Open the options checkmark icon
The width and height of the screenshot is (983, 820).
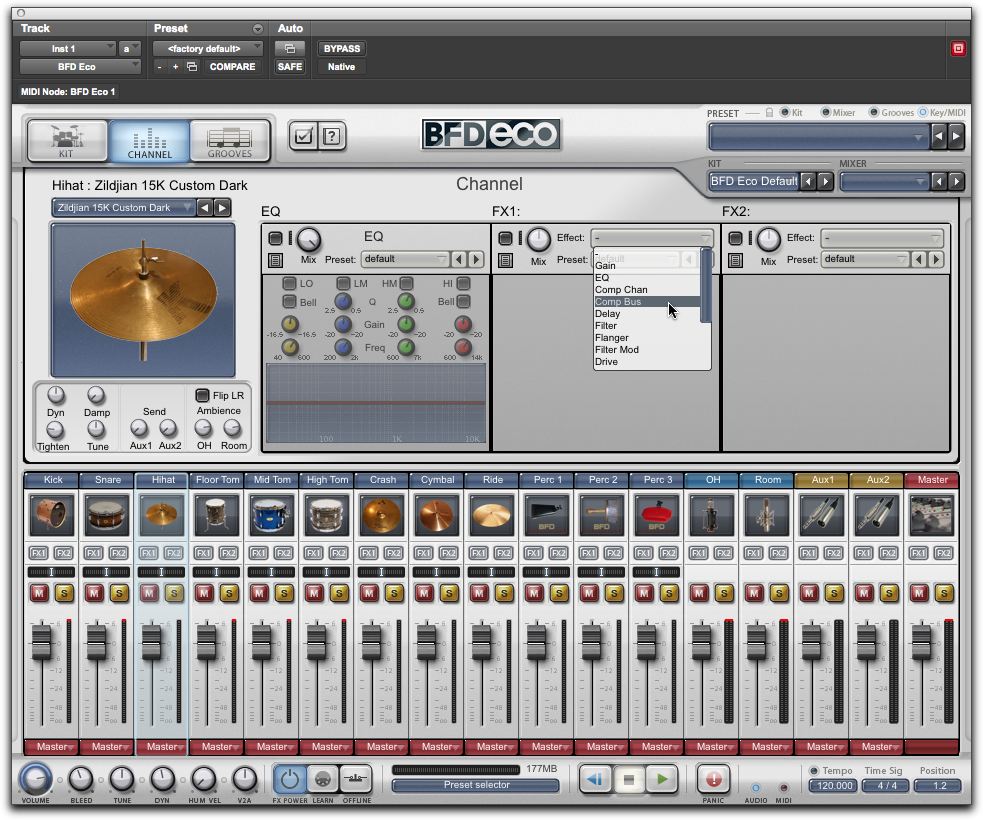[x=303, y=136]
